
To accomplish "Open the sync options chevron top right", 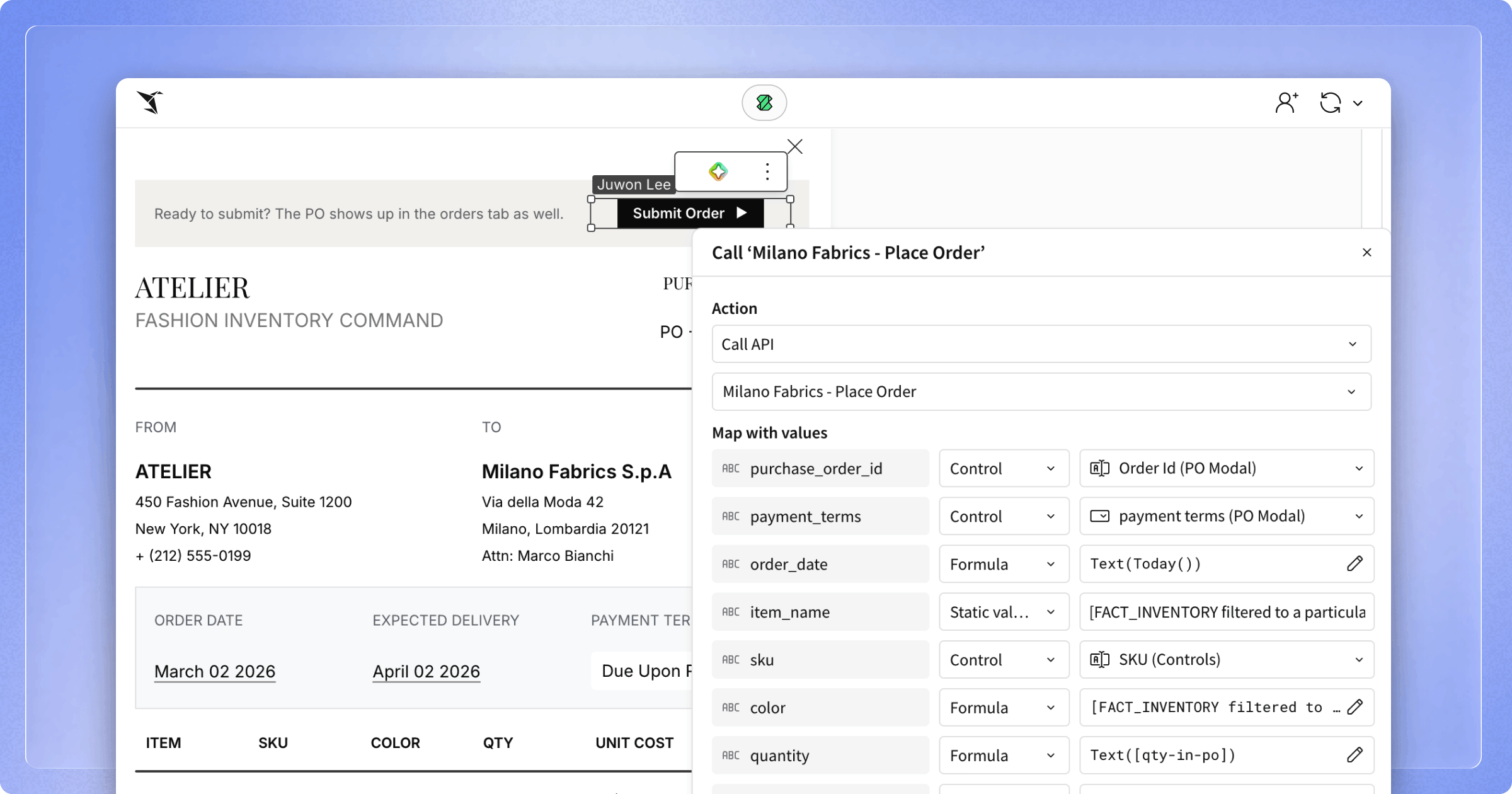I will click(x=1359, y=103).
